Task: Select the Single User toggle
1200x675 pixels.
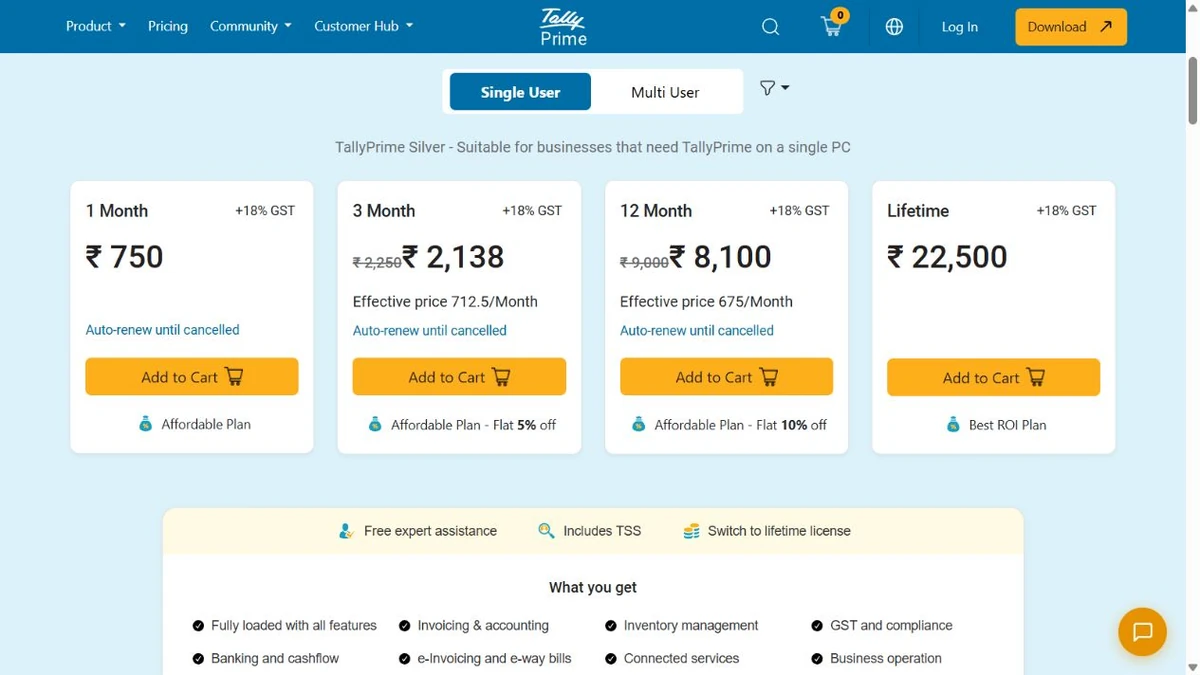Action: point(520,92)
